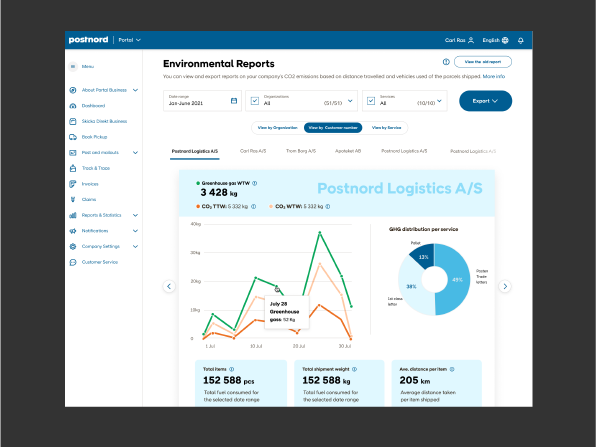This screenshot has height=447, width=597.
Task: Click the Company Settings gear icon
Action: [x=73, y=246]
